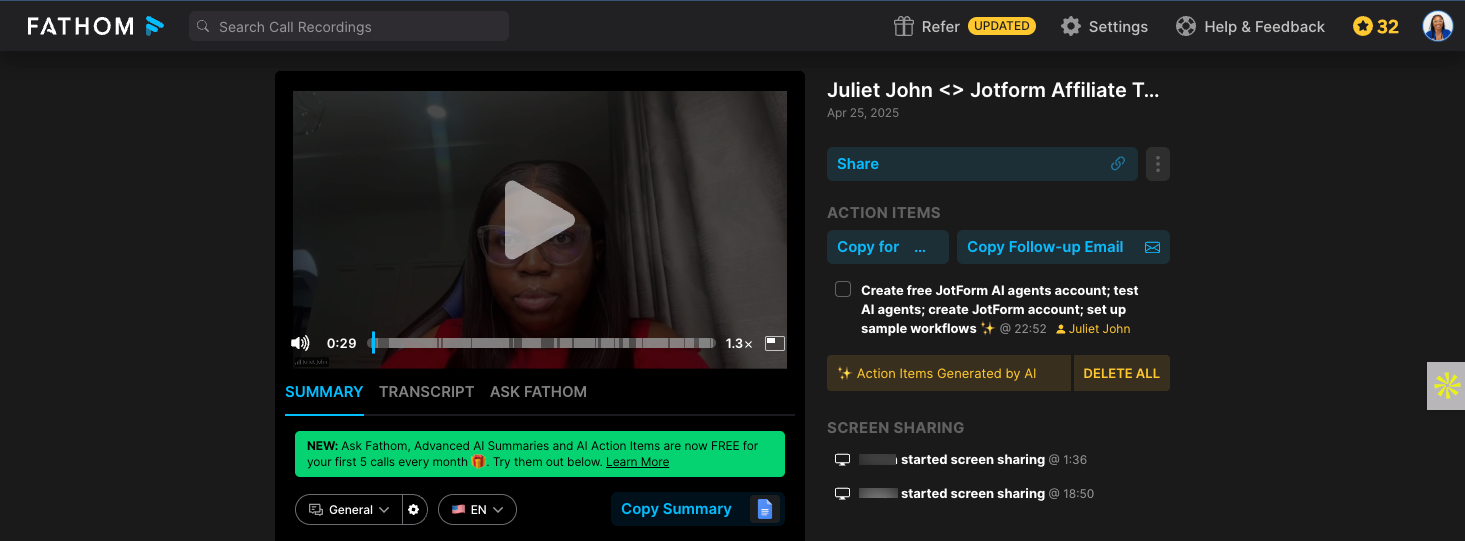Click the Share link chain icon
Image resolution: width=1465 pixels, height=541 pixels.
click(1118, 164)
